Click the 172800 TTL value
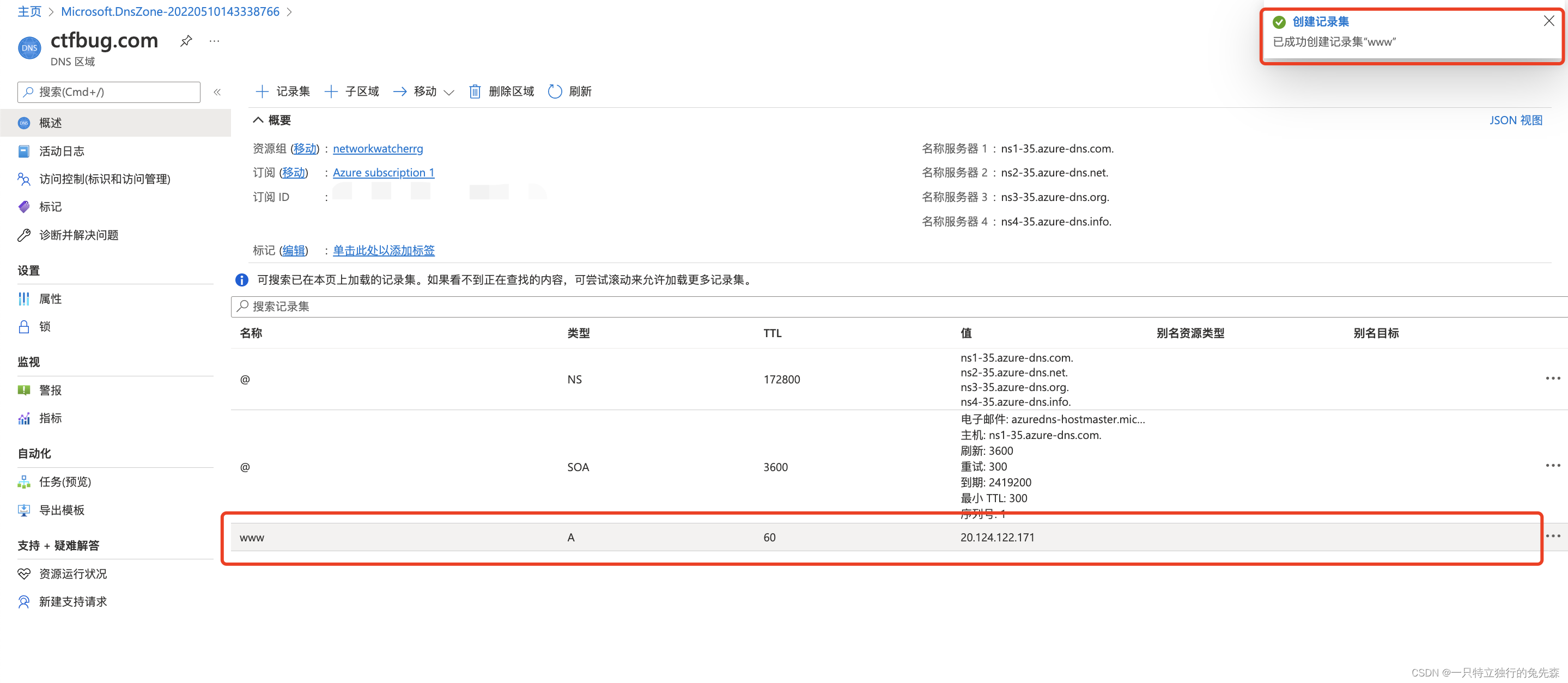 [x=782, y=379]
